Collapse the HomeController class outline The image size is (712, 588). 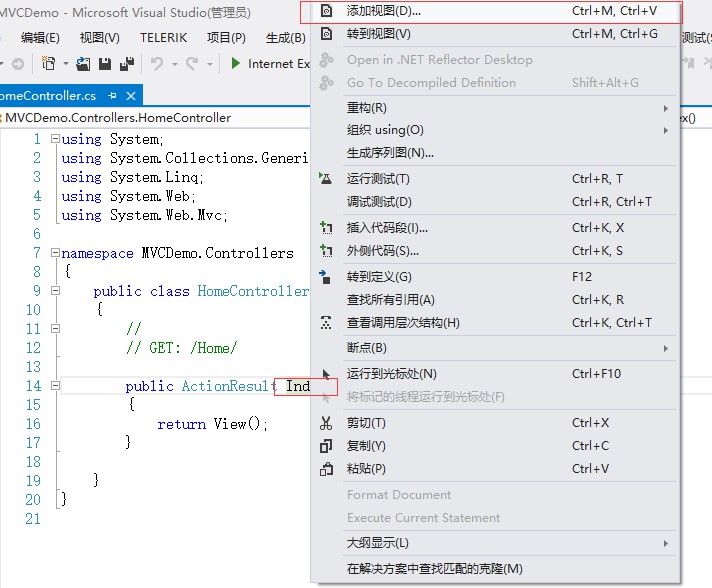(55, 290)
